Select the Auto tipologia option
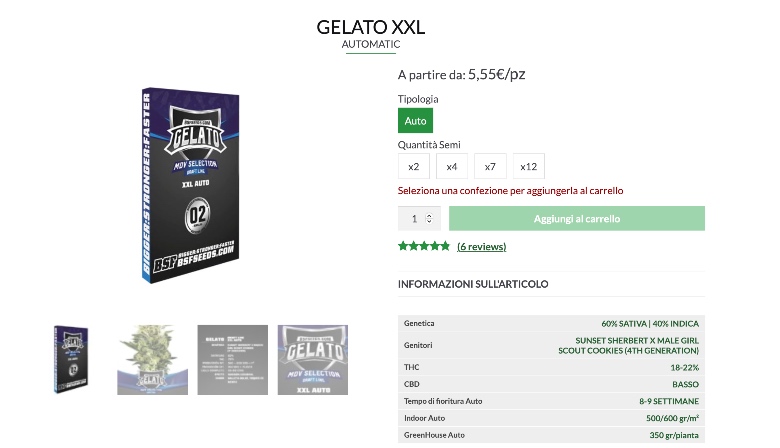Viewport: 780px width, 448px height. [415, 121]
